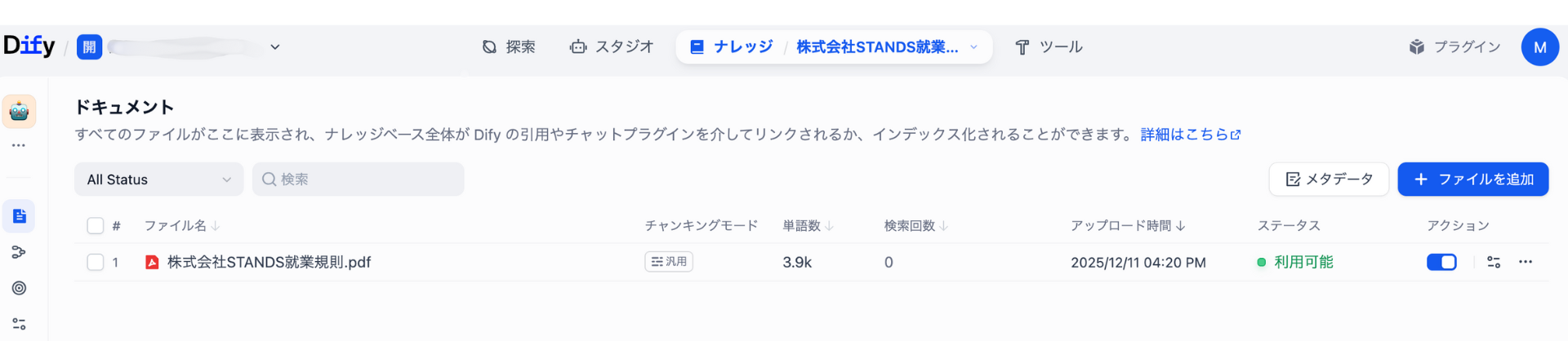Open the Documents sidebar icon
The height and width of the screenshot is (341, 1568).
(20, 216)
